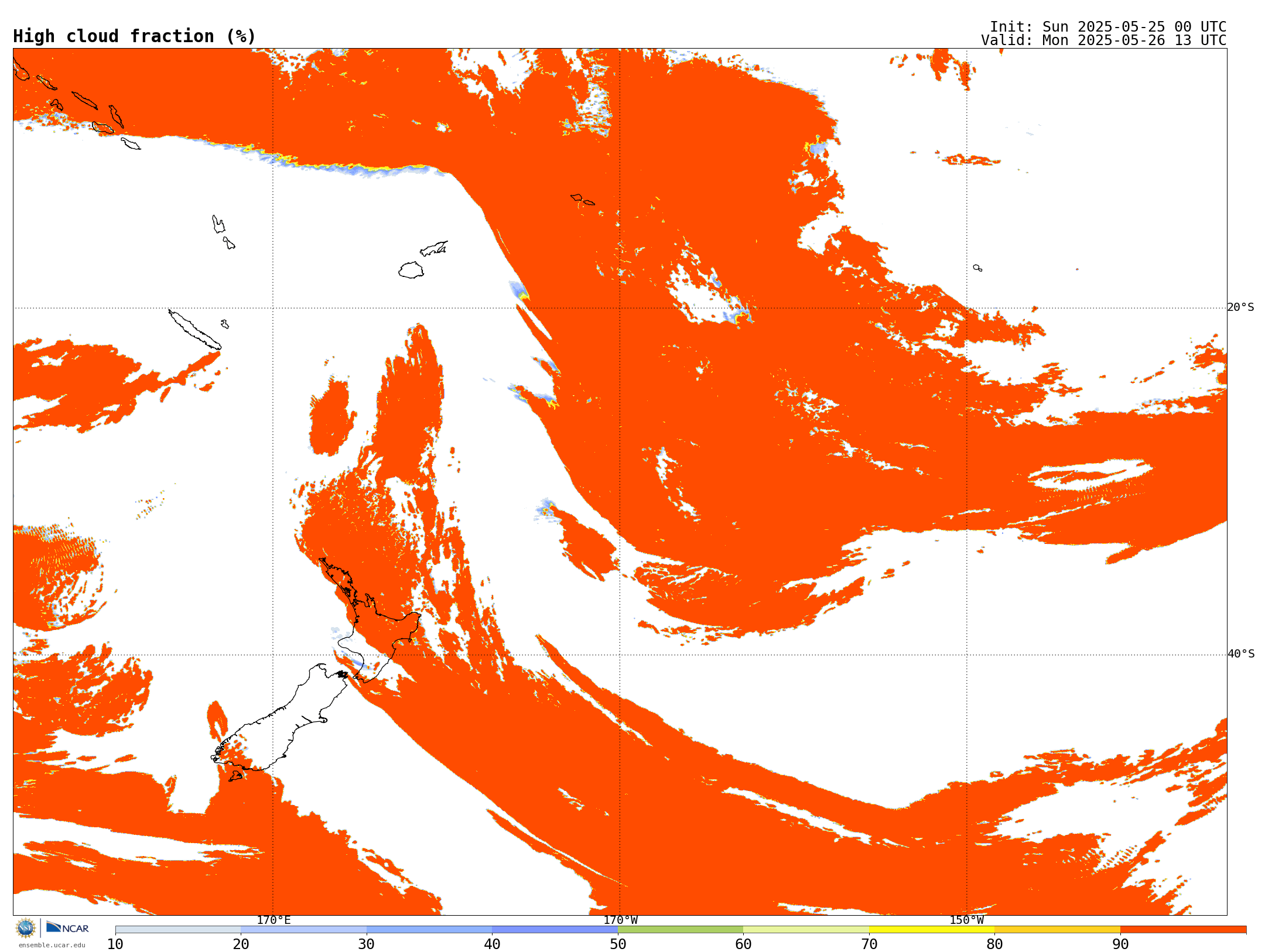
Task: Click the colorbar tick label 30
Action: click(367, 944)
